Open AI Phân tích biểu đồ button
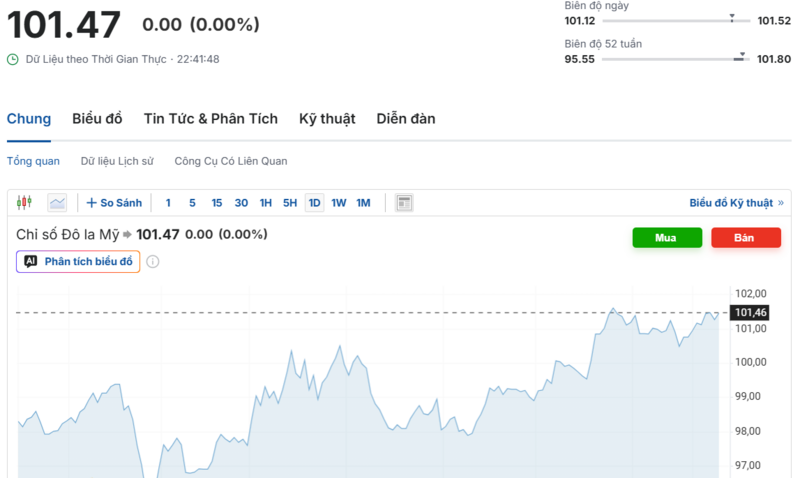The height and width of the screenshot is (478, 800). pyautogui.click(x=78, y=262)
